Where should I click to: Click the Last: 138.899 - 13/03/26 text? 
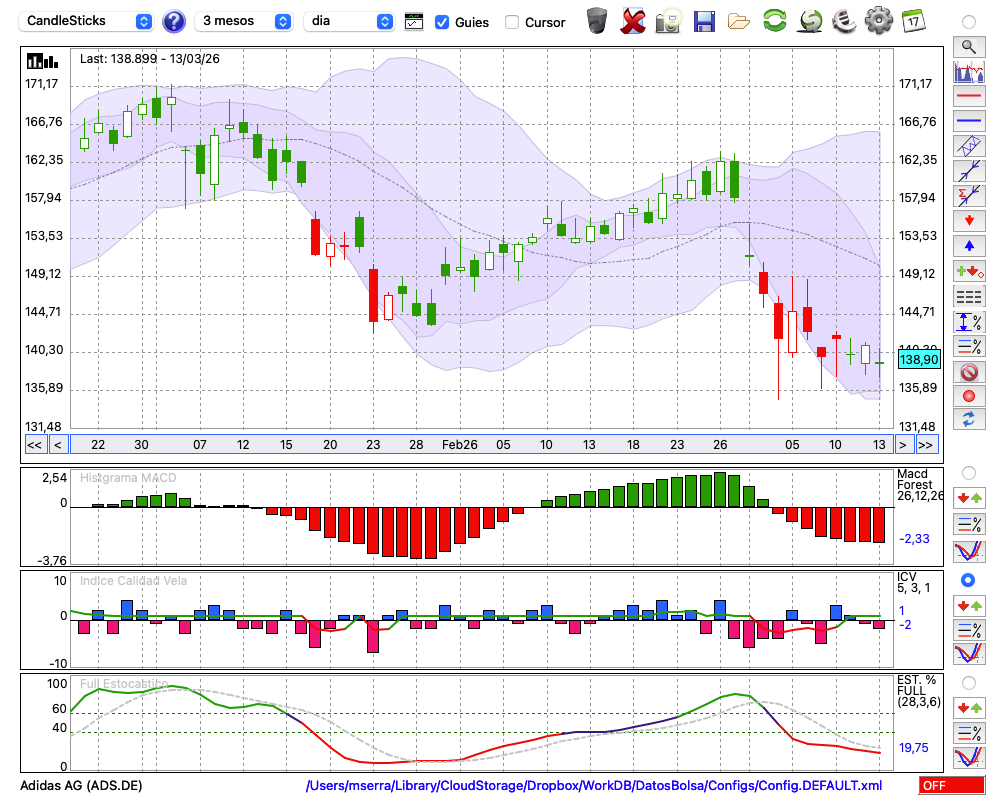[x=149, y=59]
